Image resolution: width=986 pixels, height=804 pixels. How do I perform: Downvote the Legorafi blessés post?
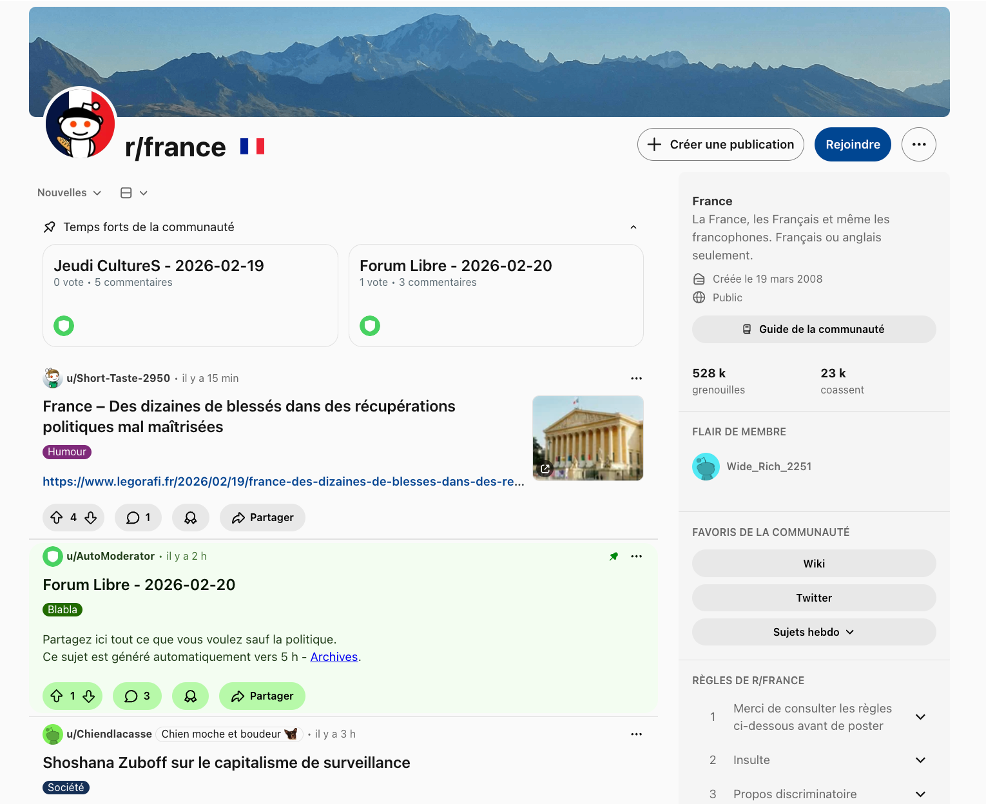coord(91,517)
